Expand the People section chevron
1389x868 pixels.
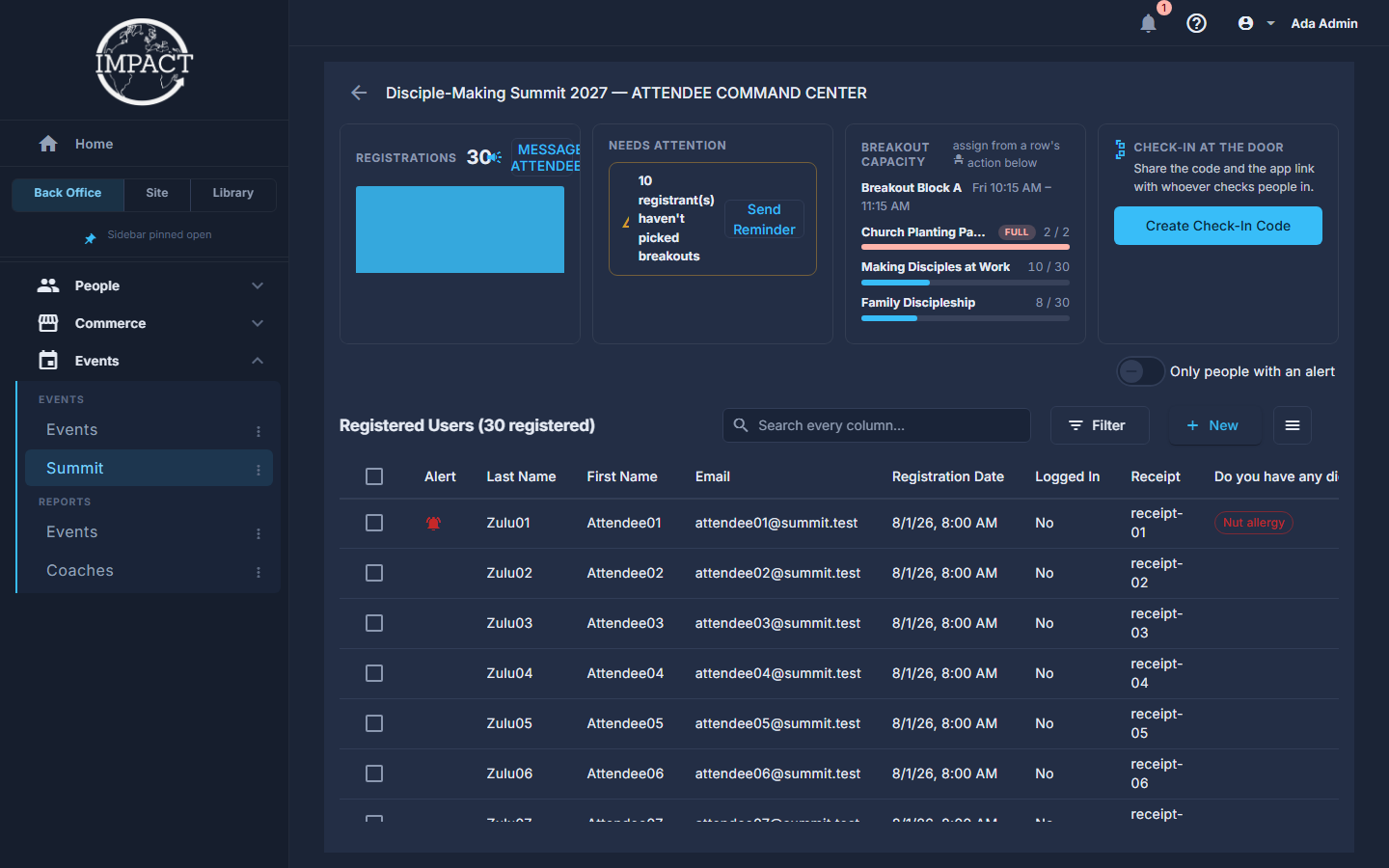pos(258,285)
